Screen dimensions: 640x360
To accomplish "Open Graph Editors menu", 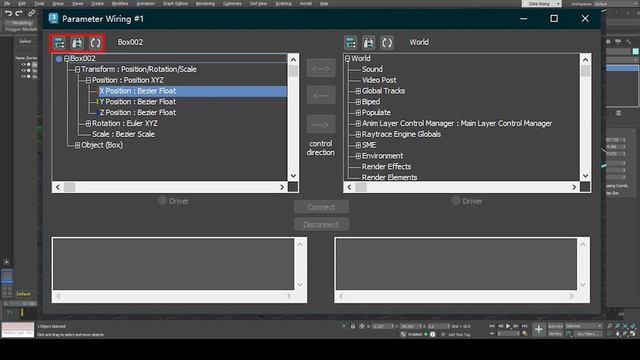I will click(176, 4).
